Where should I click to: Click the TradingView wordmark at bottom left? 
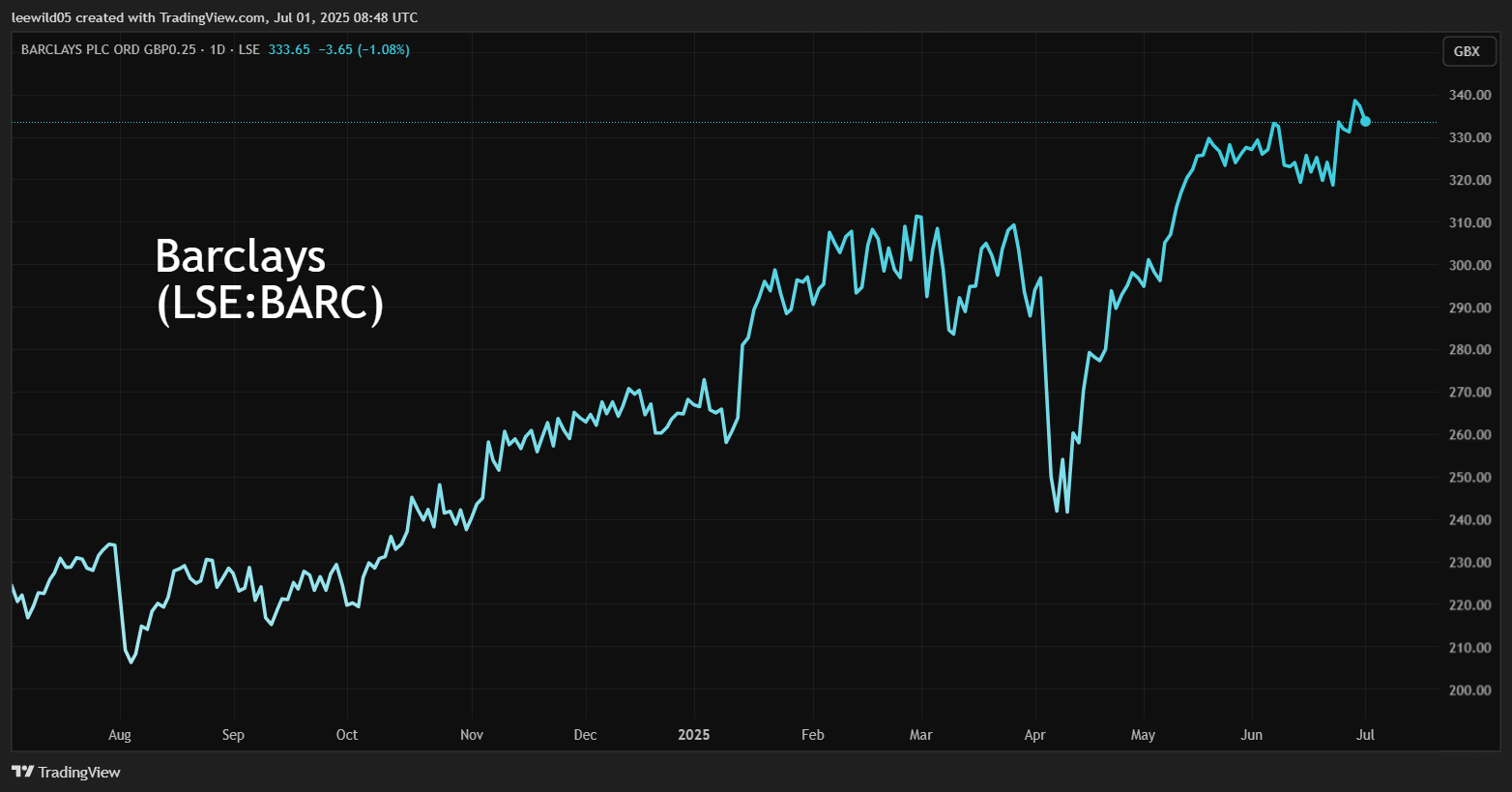79,772
